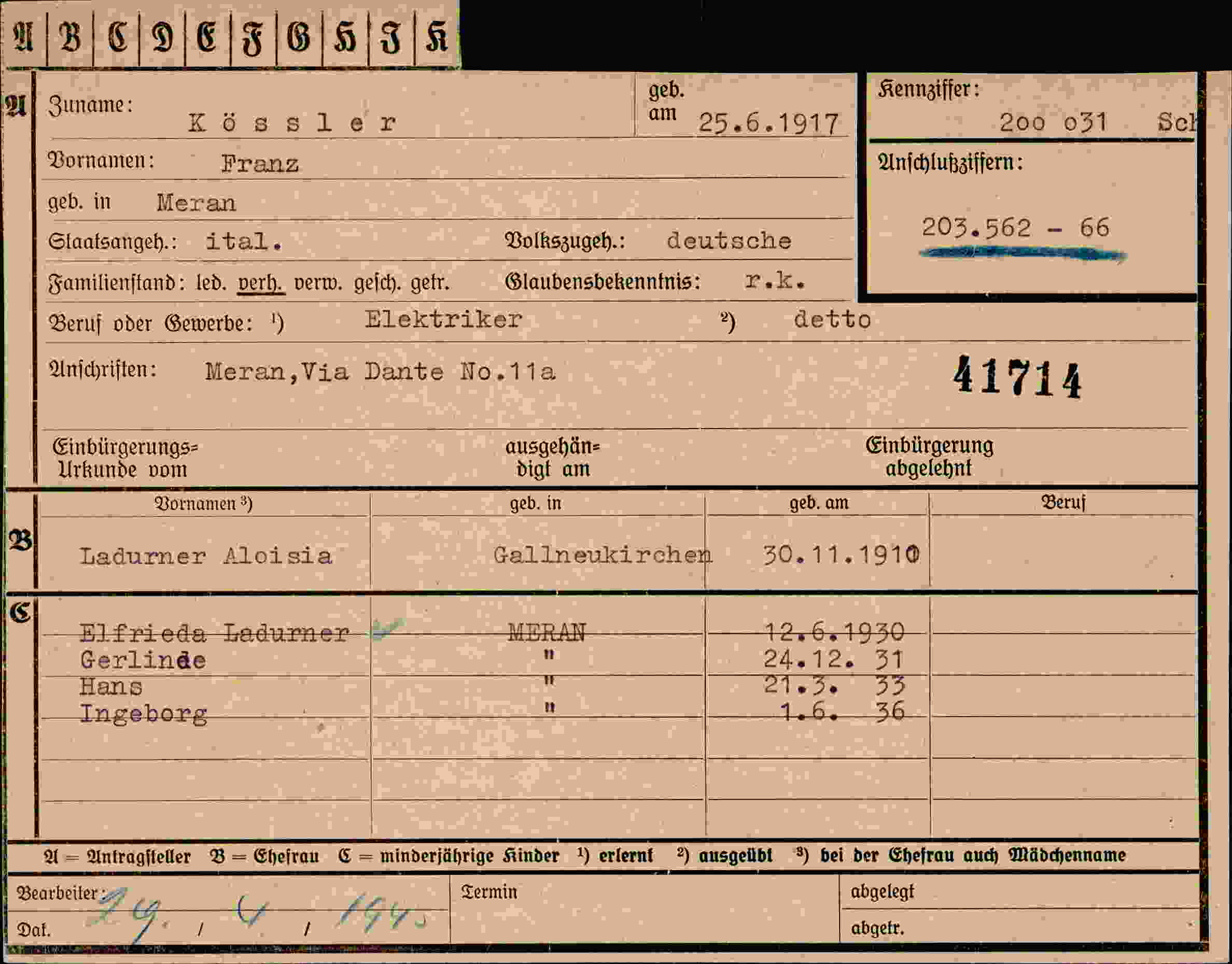
Task: Click the 'Kennziffer:' label
Action: pyautogui.click(x=928, y=90)
